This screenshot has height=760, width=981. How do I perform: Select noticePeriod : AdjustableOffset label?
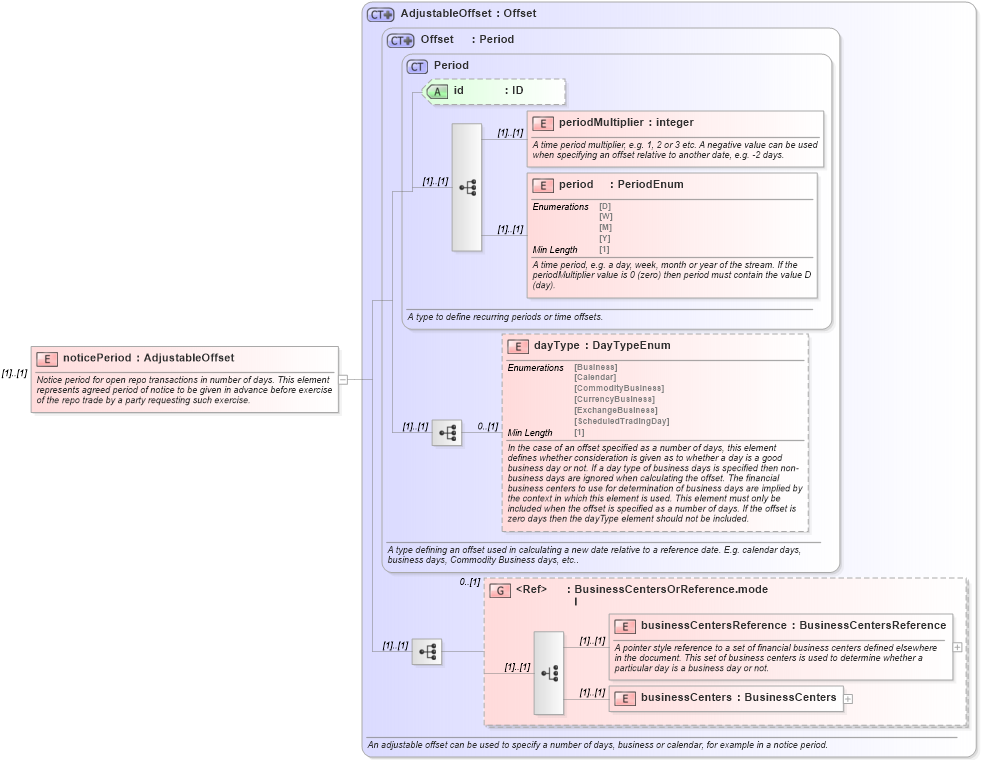click(148, 358)
